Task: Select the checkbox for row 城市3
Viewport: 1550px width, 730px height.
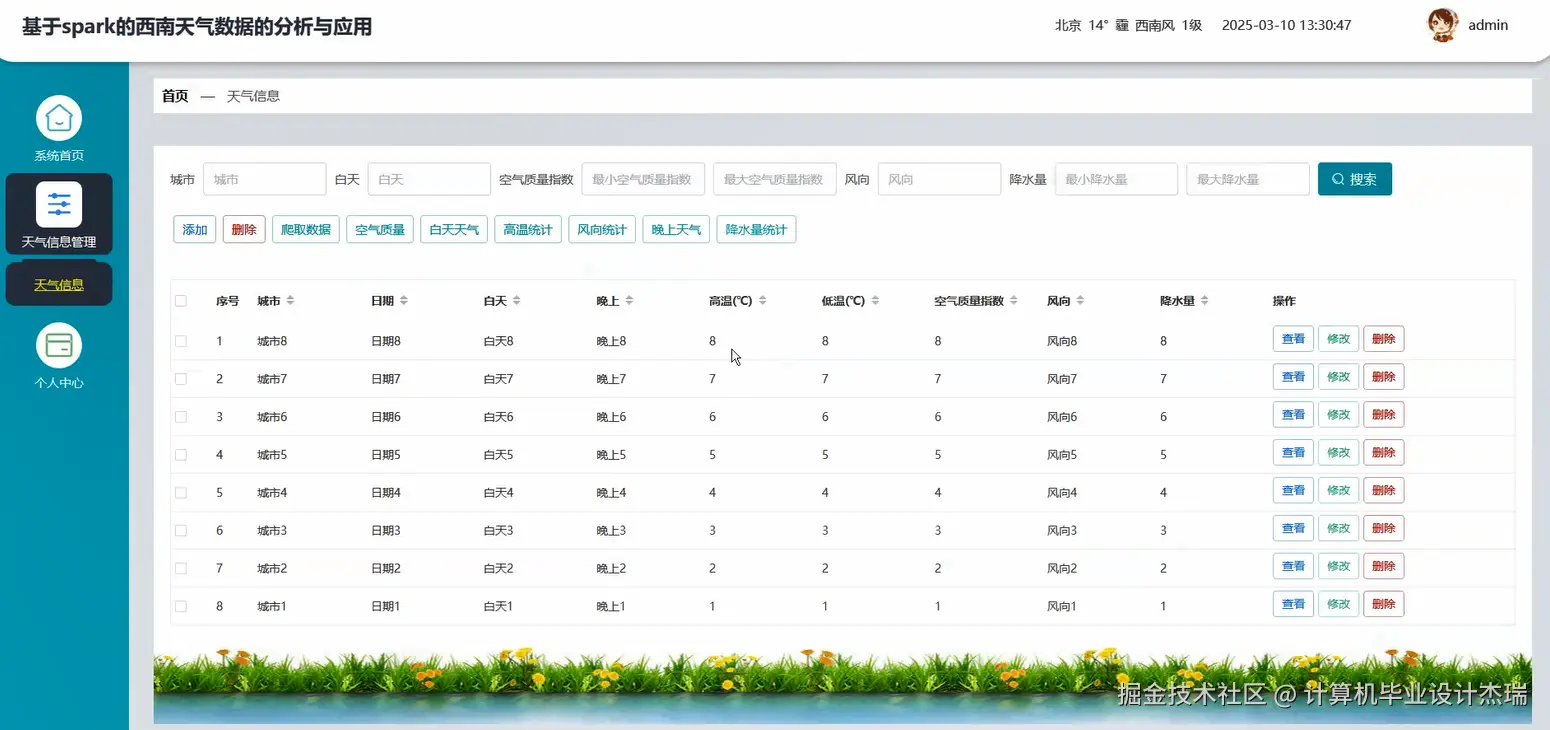Action: click(x=181, y=530)
